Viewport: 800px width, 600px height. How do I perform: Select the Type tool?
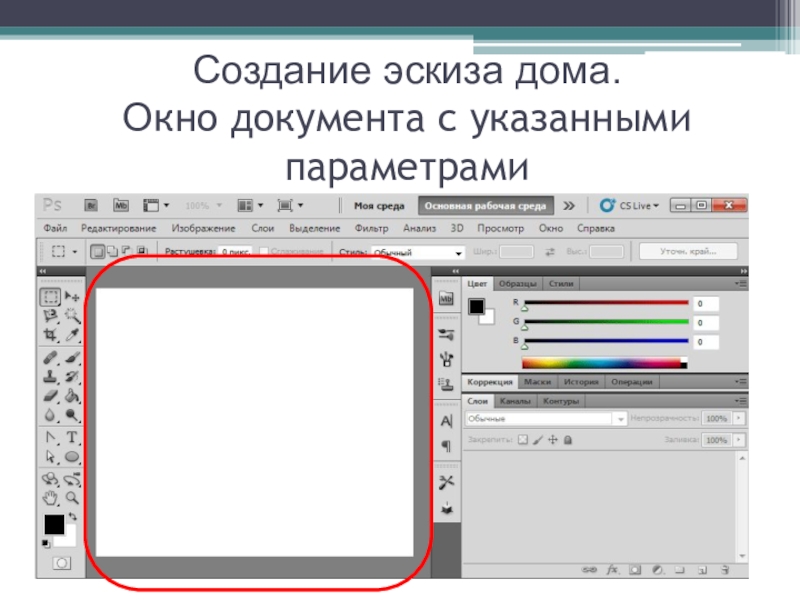(x=72, y=438)
